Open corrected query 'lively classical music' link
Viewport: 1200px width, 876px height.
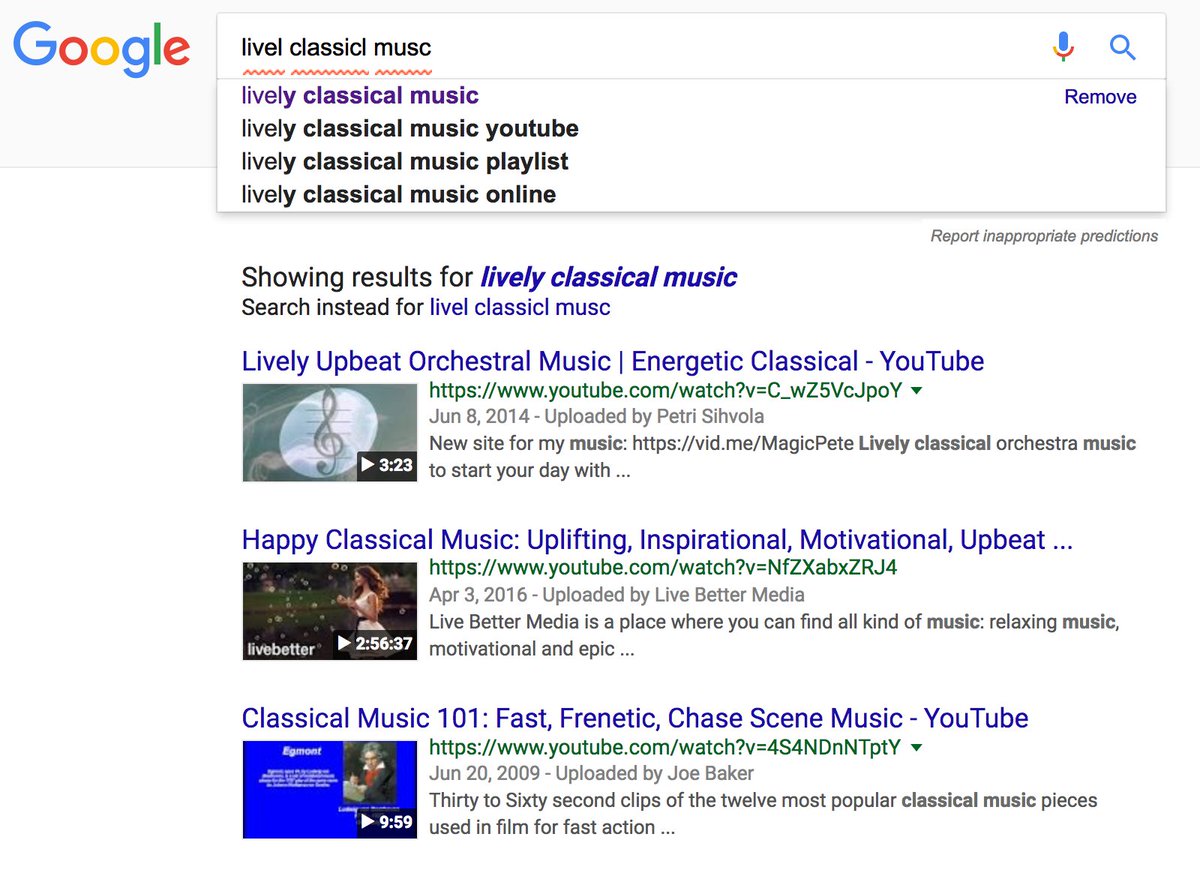pyautogui.click(x=609, y=277)
